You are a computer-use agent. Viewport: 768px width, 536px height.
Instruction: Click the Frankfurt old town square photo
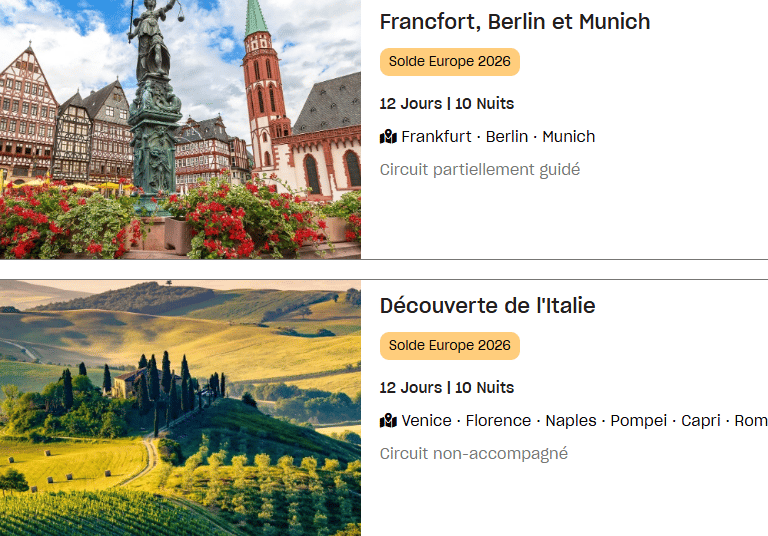pos(180,129)
